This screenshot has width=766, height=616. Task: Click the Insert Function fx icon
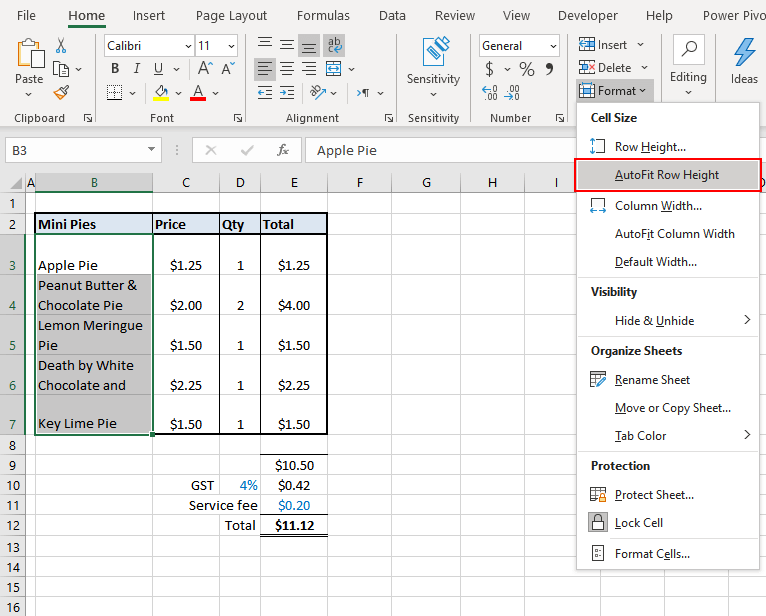pyautogui.click(x=283, y=150)
